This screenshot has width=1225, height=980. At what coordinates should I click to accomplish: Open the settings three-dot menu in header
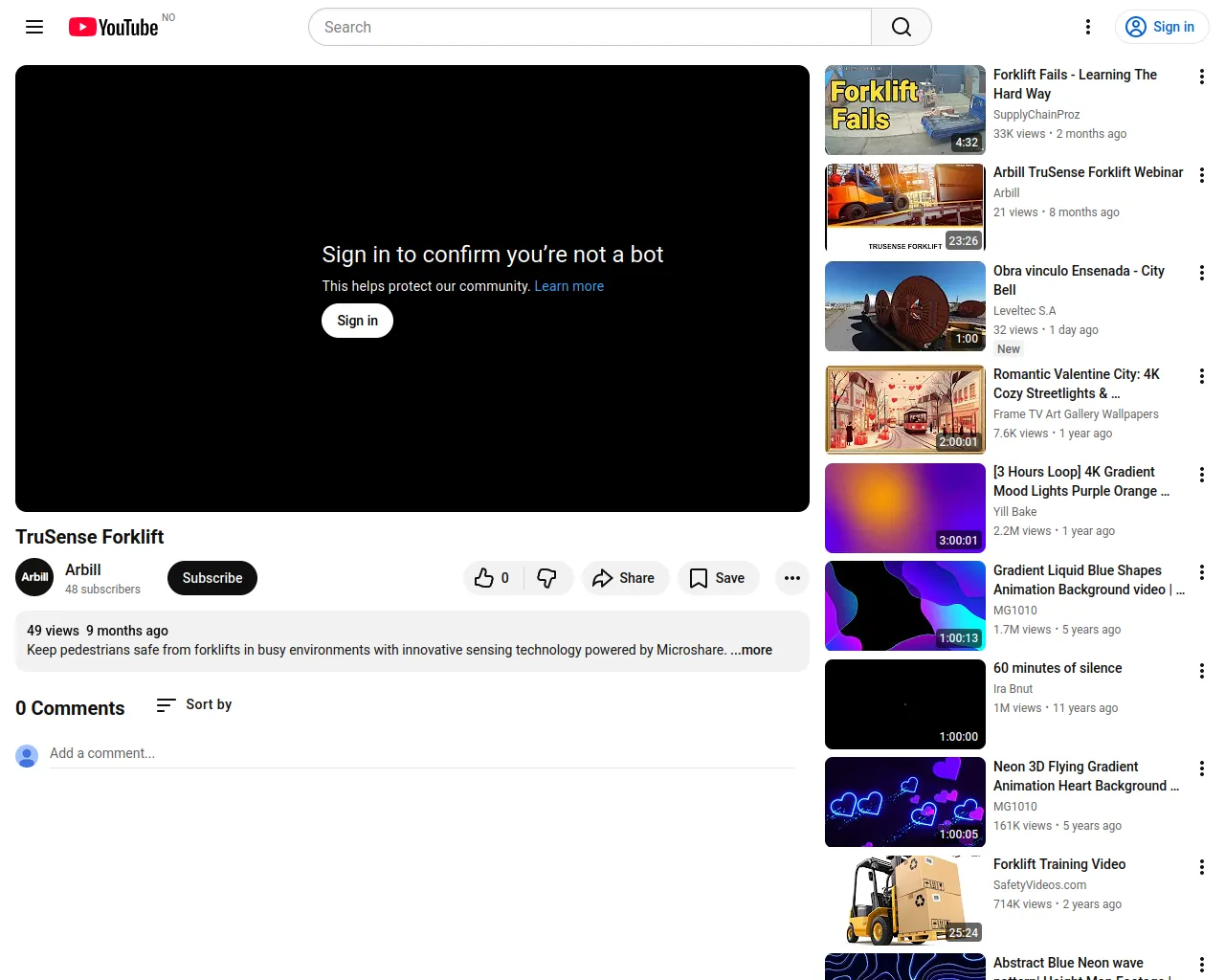tap(1087, 27)
